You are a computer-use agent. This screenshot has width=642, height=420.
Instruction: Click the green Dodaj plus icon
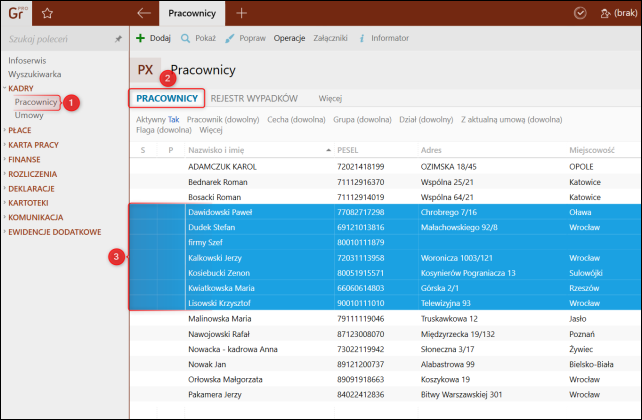141,37
